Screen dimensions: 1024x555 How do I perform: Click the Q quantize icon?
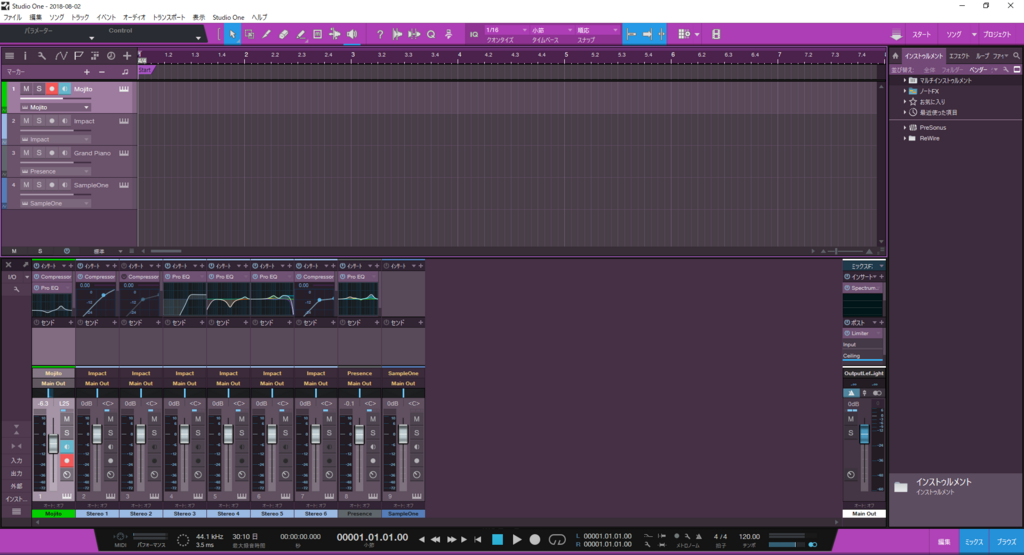tap(431, 34)
